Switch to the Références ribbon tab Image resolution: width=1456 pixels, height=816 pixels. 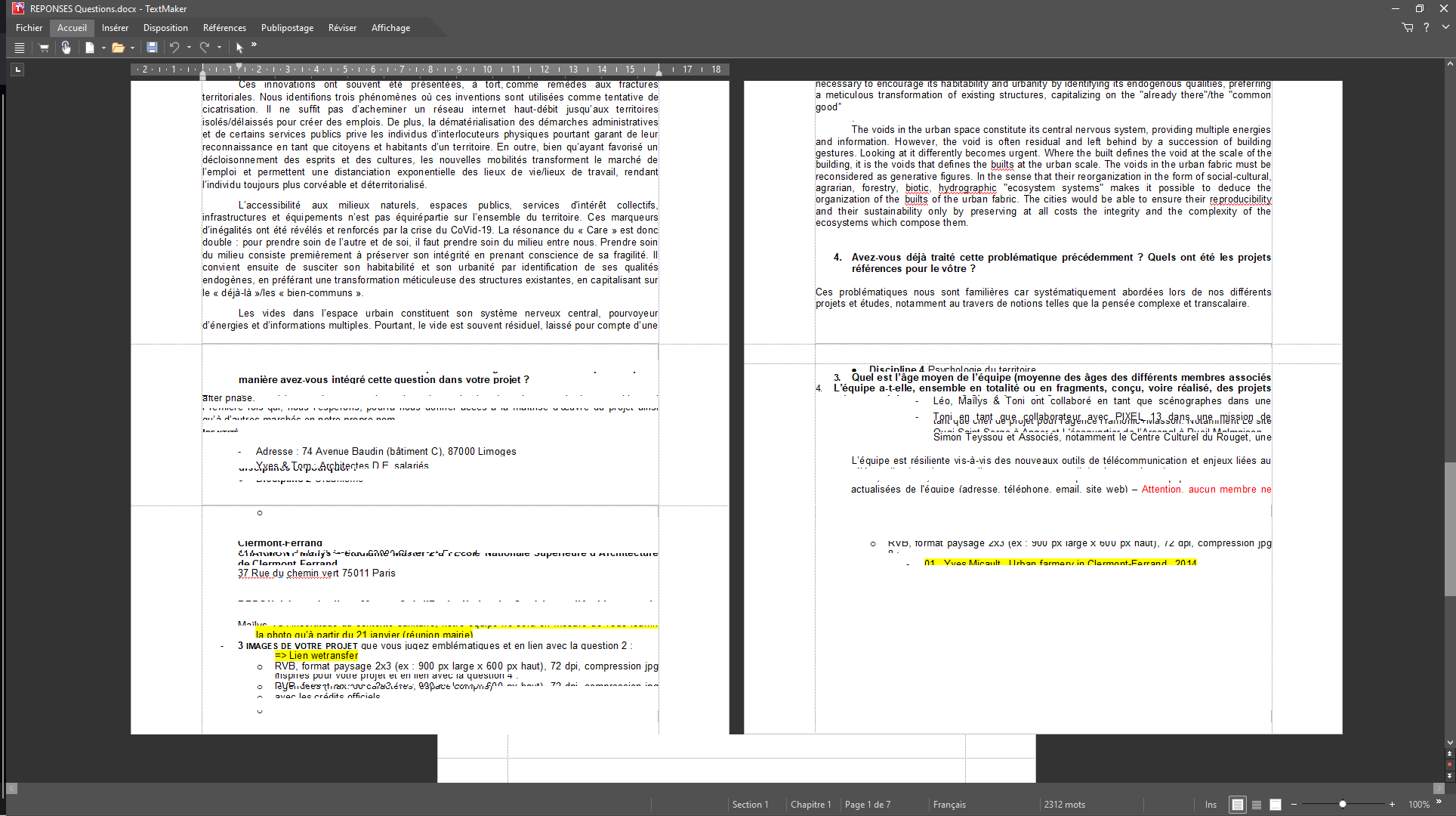pos(224,28)
